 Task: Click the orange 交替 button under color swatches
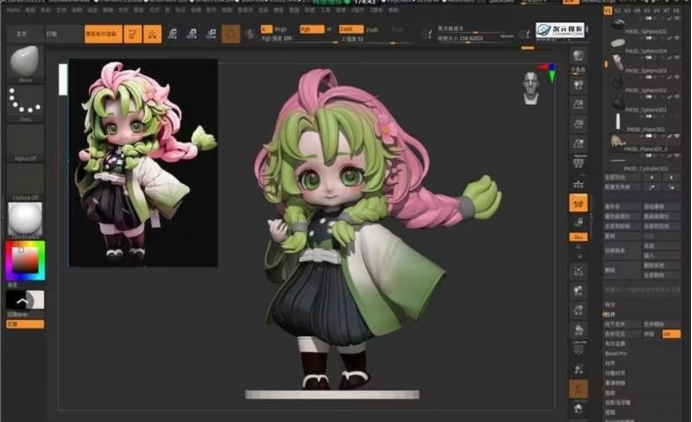coord(25,324)
